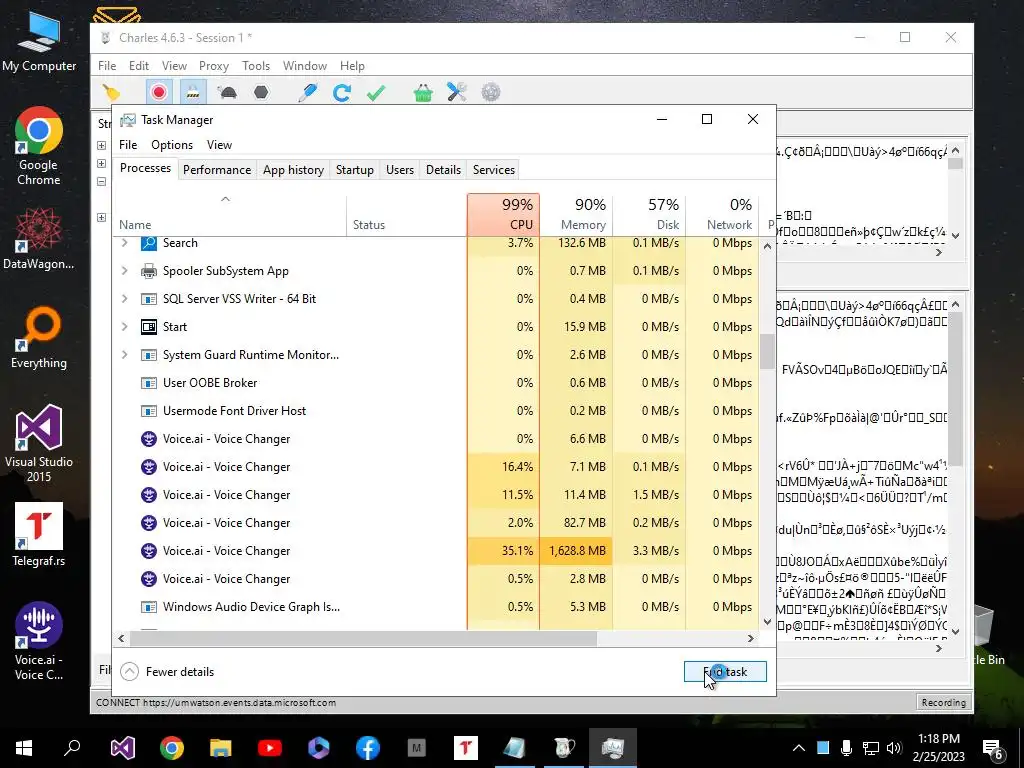Viewport: 1024px width, 768px height.
Task: Select Windows Audio Device Graph process
Action: [436, 607]
